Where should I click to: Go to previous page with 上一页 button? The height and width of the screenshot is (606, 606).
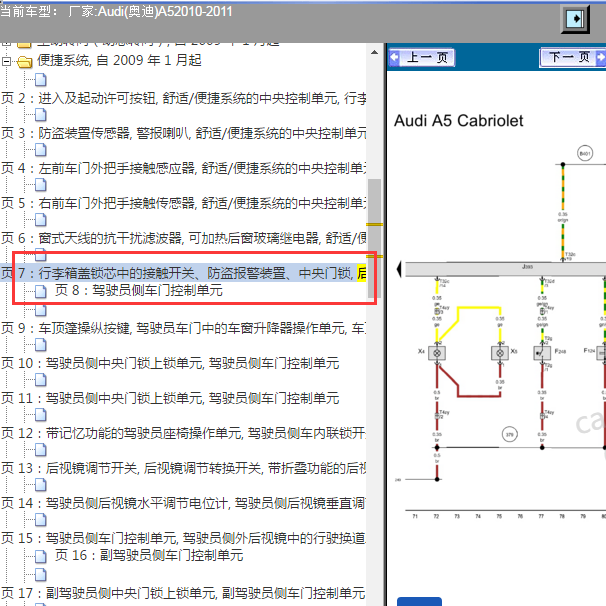[422, 58]
